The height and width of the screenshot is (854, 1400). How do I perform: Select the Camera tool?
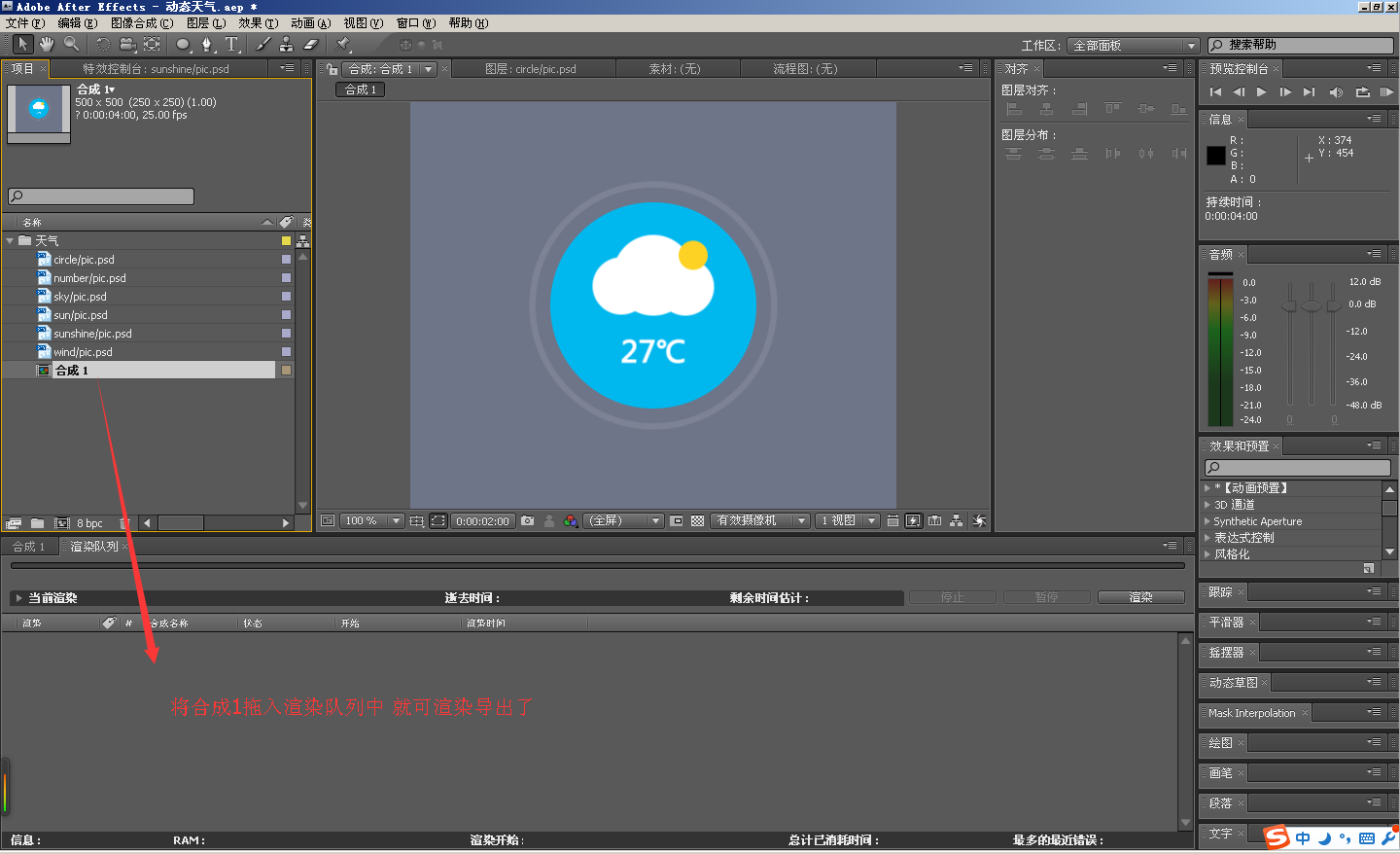(127, 44)
